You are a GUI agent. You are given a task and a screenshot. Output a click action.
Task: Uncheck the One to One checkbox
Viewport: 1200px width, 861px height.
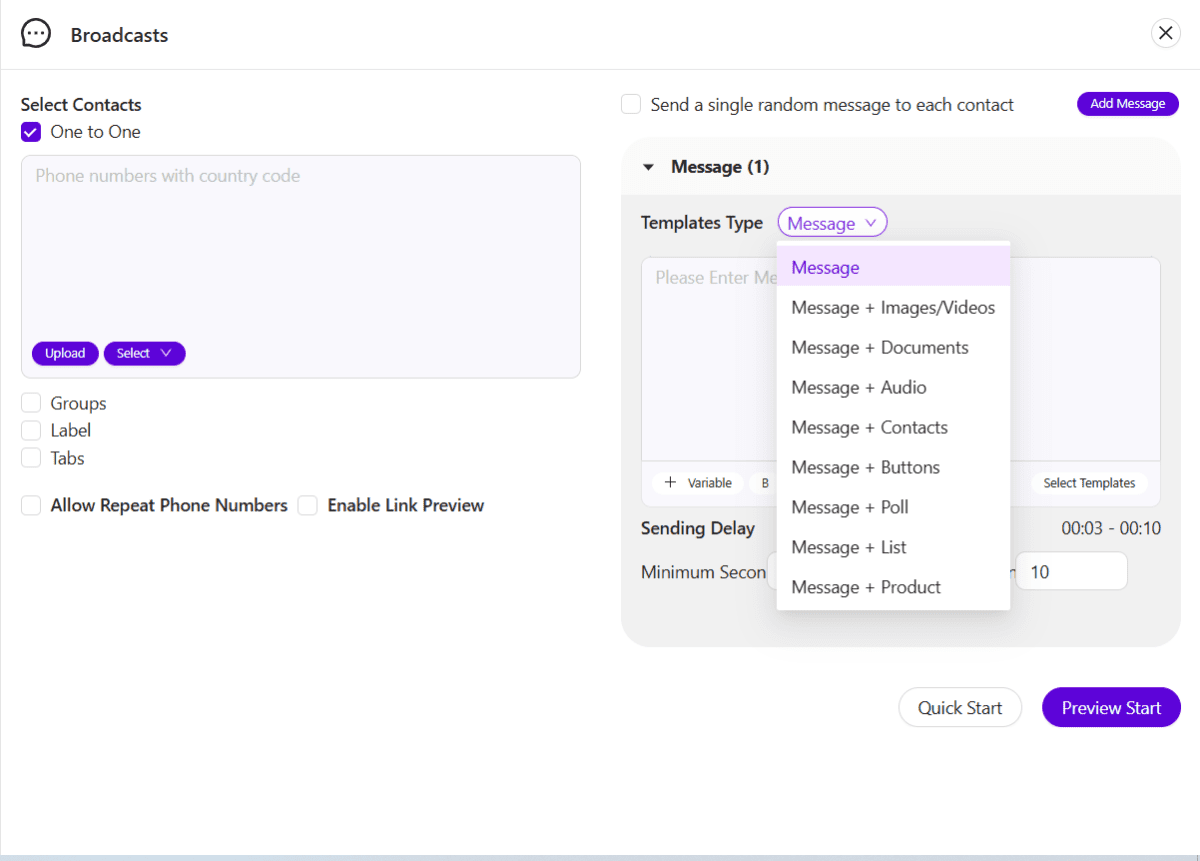pos(31,132)
